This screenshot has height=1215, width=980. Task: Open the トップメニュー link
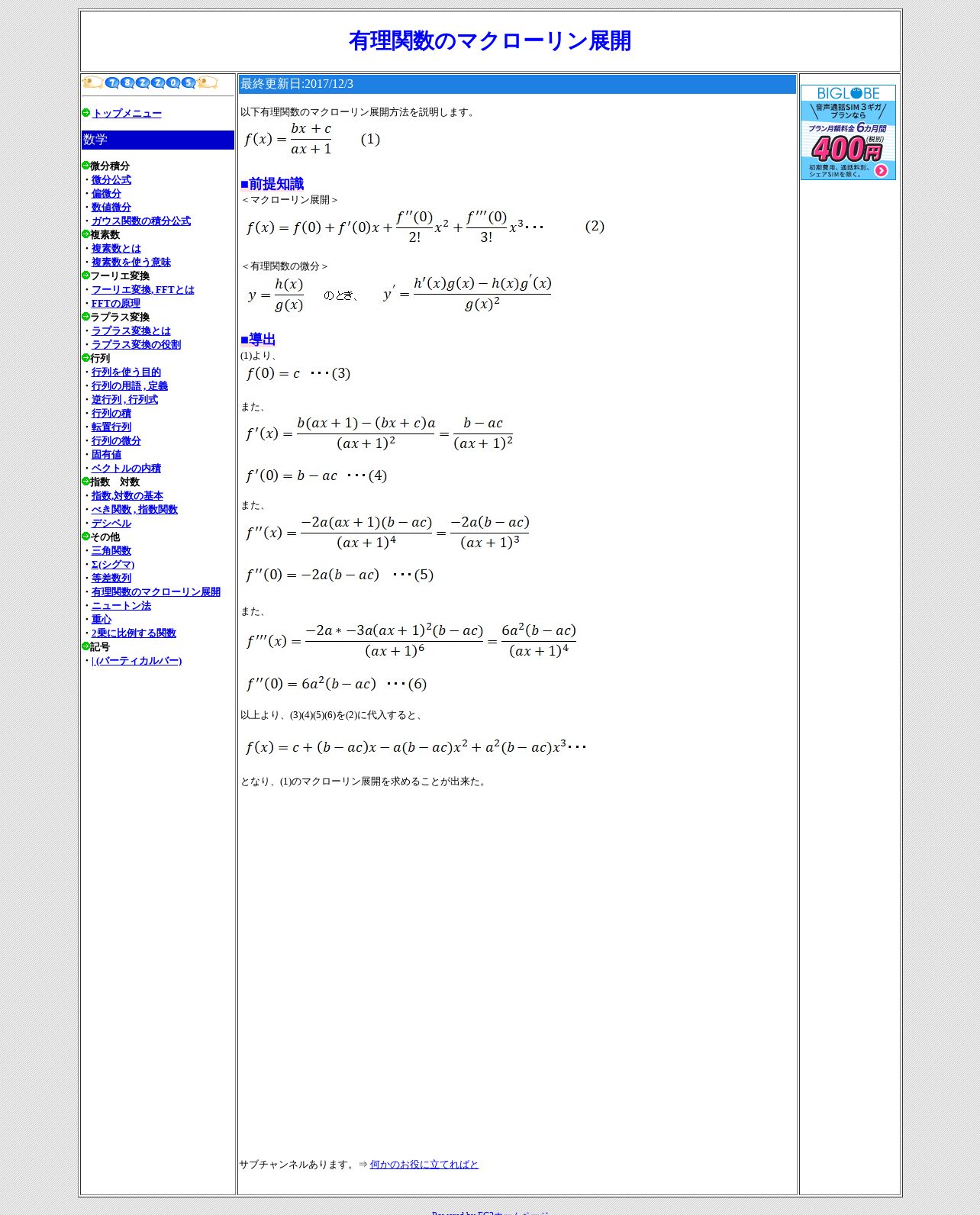127,113
